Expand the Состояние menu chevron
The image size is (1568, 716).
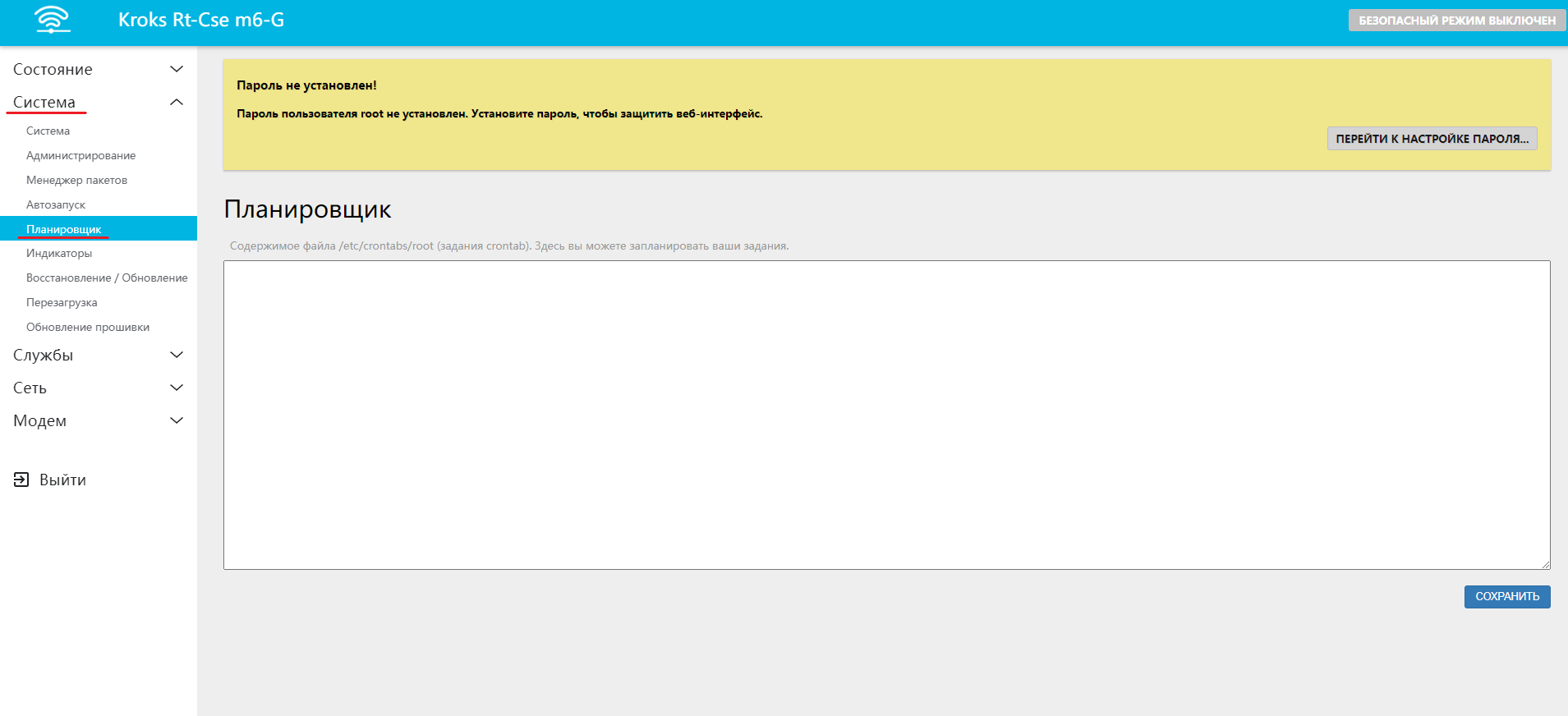coord(176,69)
